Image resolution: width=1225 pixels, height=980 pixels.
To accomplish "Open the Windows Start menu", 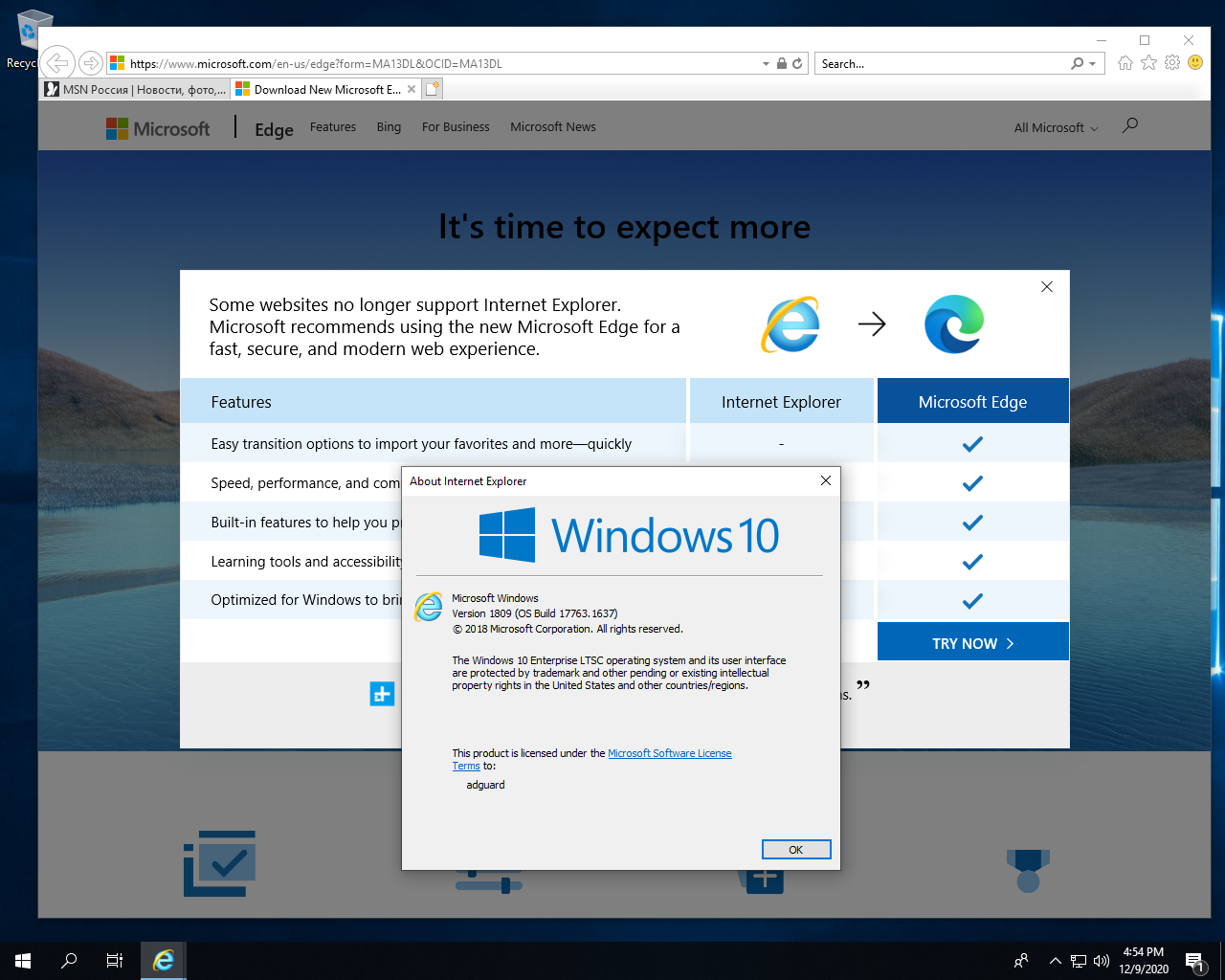I will [x=23, y=961].
